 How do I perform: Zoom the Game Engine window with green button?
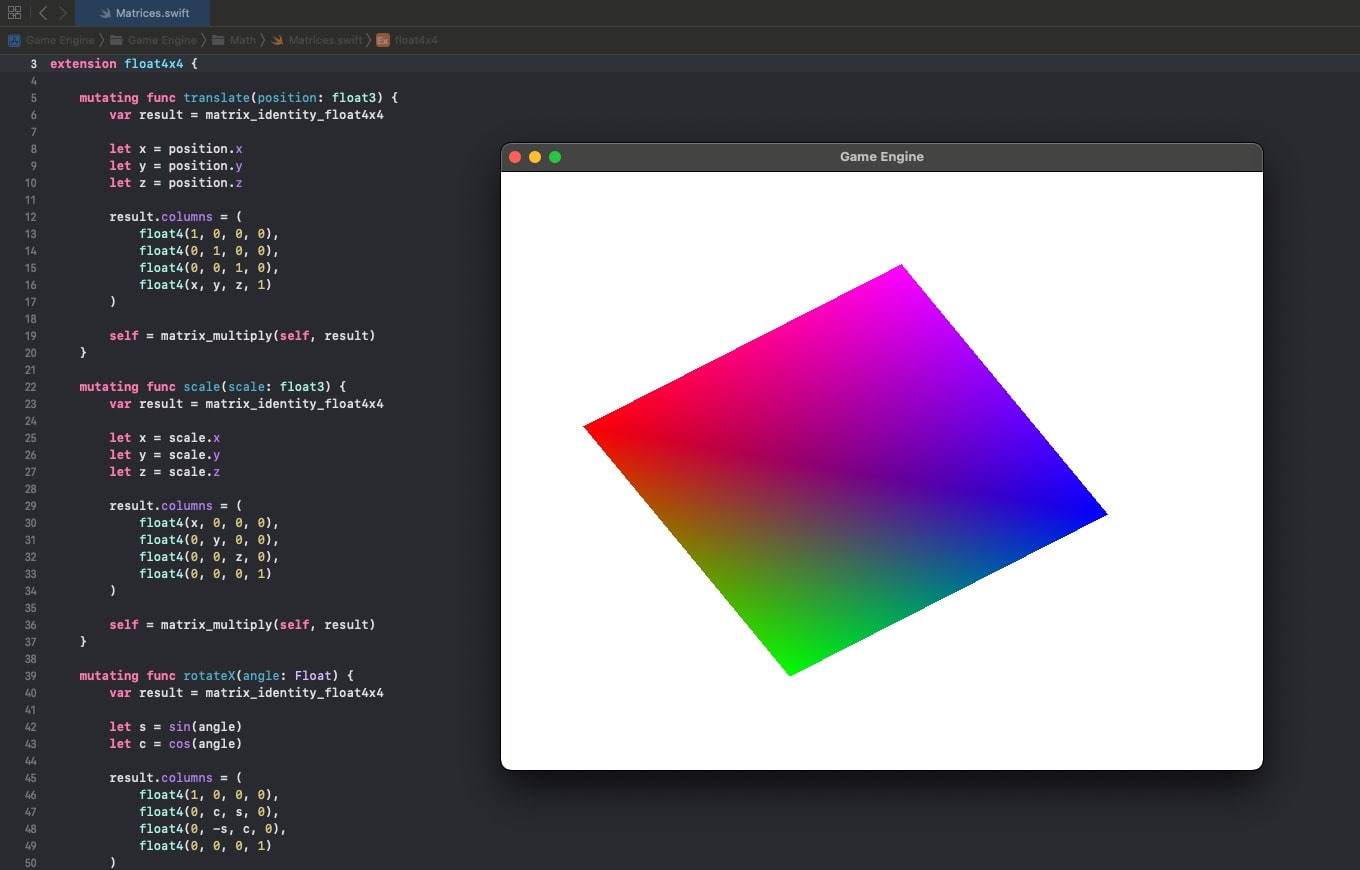coord(555,157)
